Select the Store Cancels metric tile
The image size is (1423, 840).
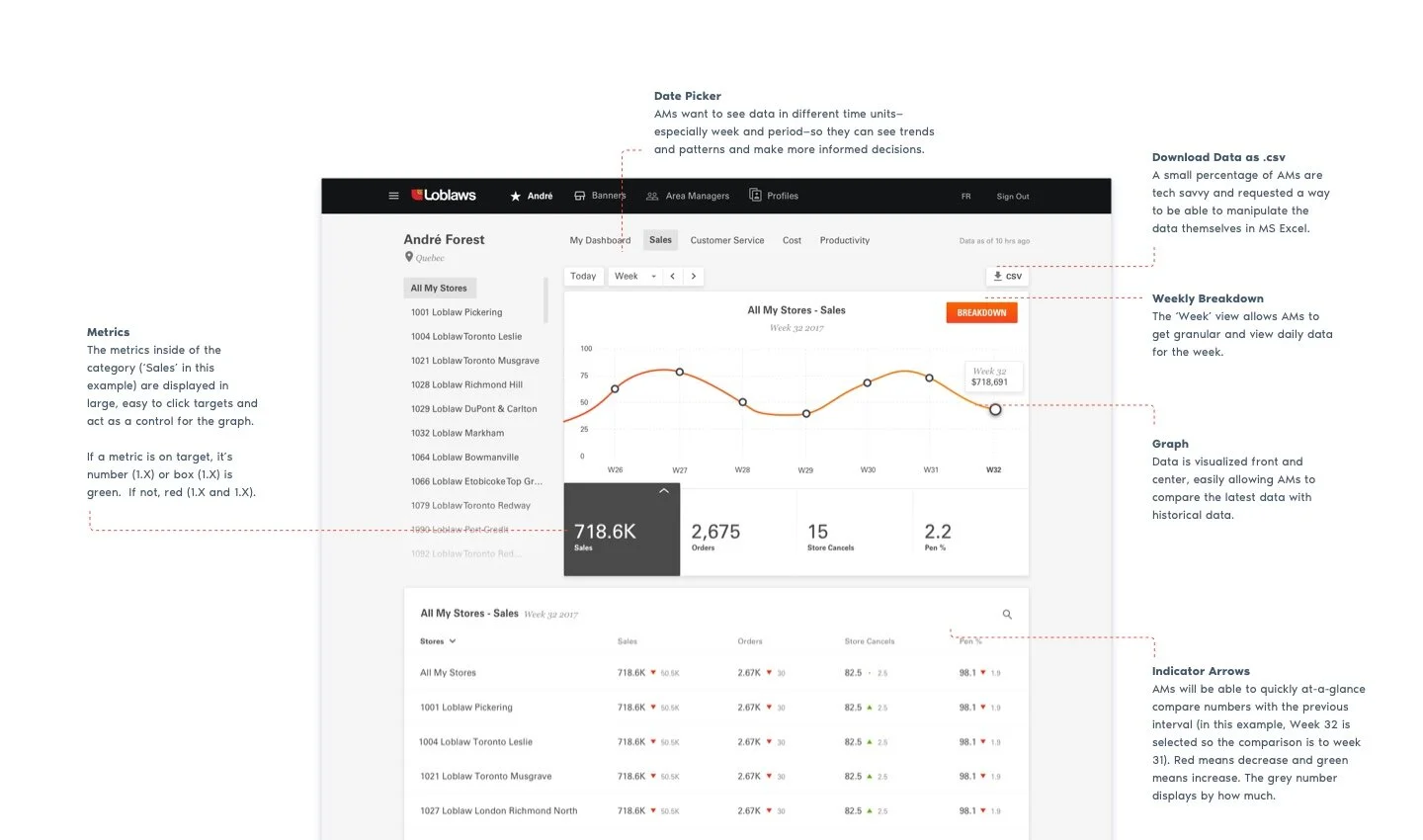pos(829,534)
